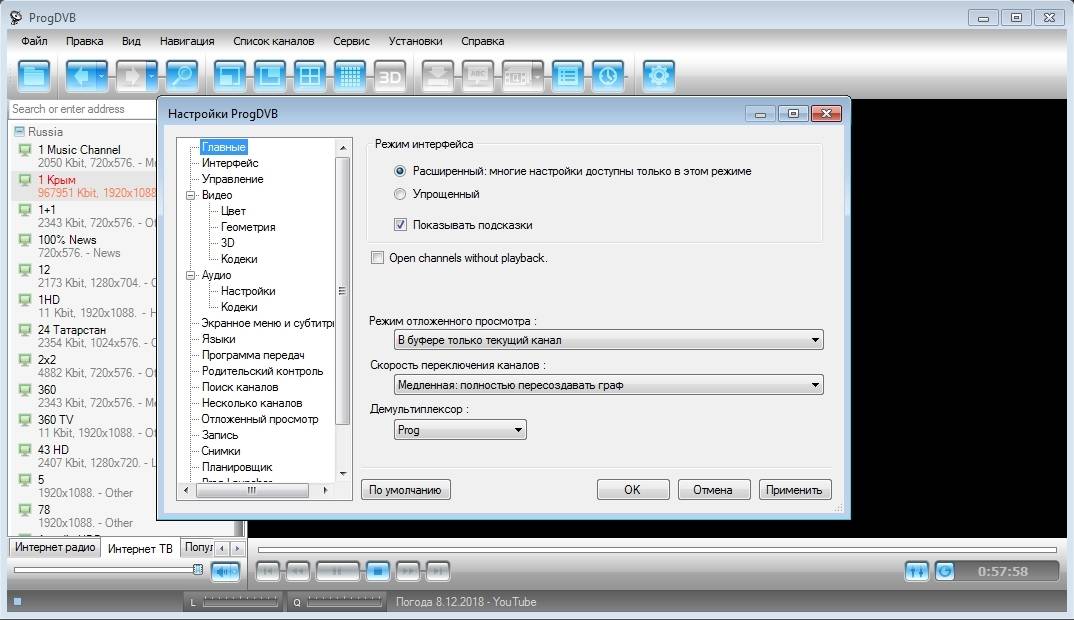This screenshot has width=1074, height=620.
Task: Click the volume slider handle
Action: [198, 569]
